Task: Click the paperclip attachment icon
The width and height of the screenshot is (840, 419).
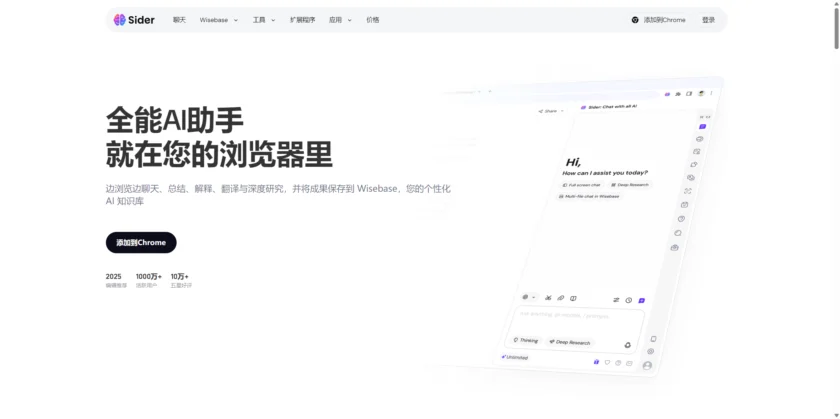Action: [560, 298]
